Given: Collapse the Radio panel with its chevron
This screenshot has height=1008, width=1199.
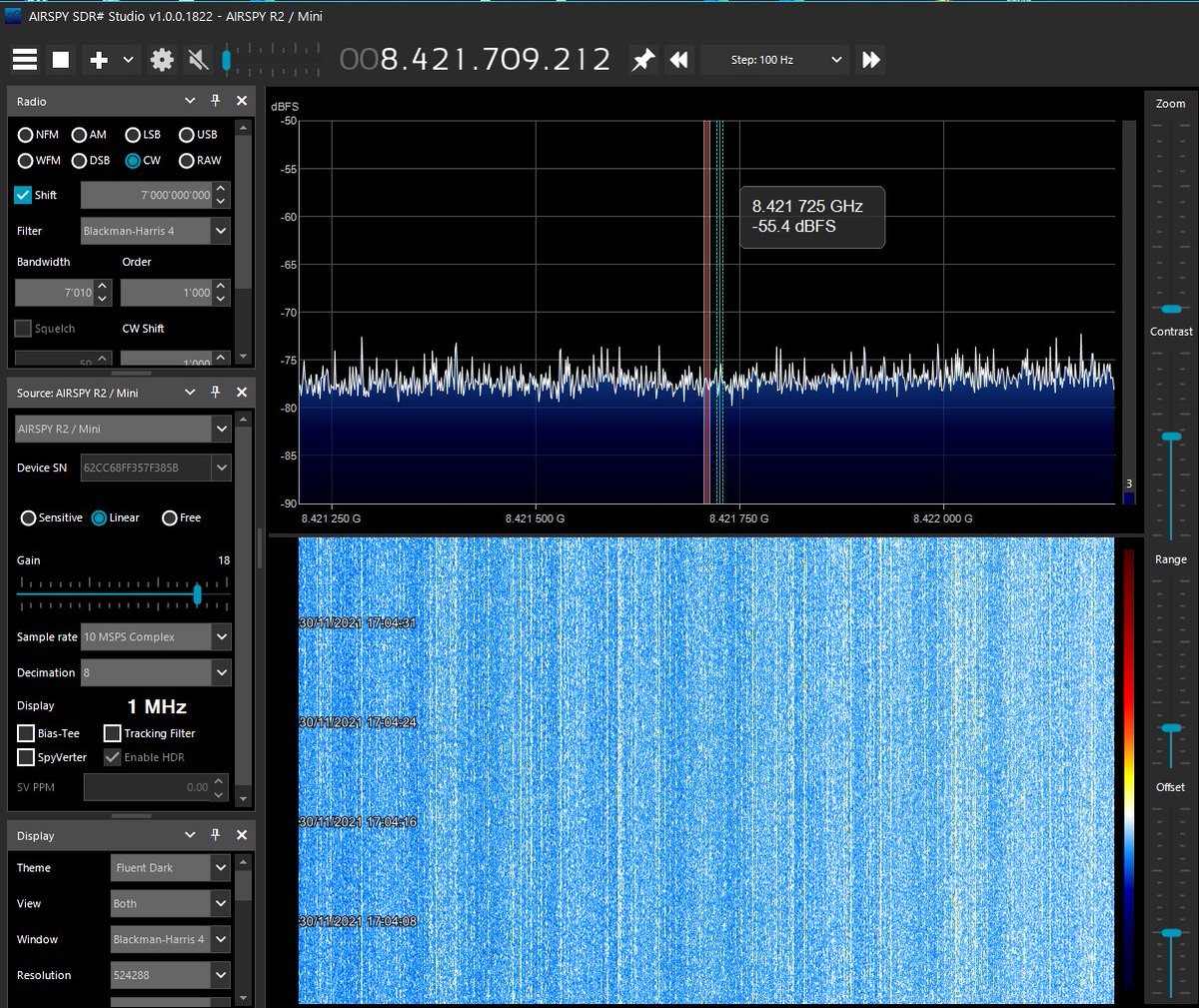Looking at the screenshot, I should pos(190,101).
